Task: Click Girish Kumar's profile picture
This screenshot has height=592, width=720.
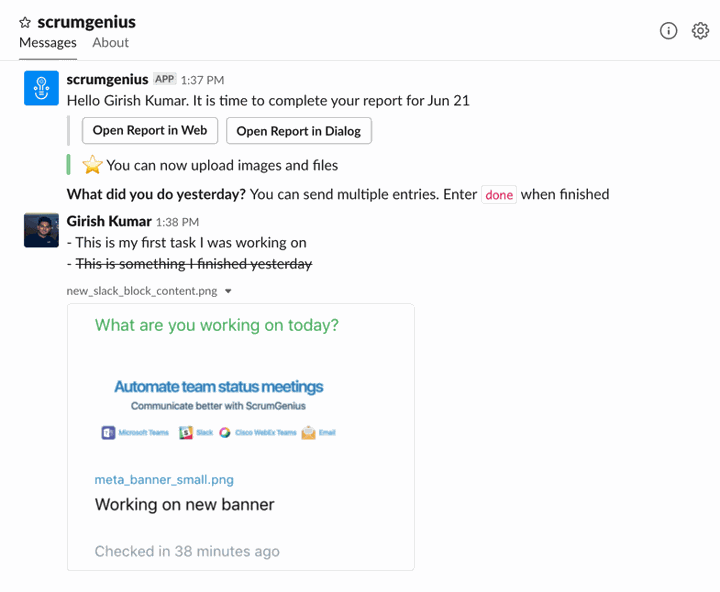Action: 41,230
